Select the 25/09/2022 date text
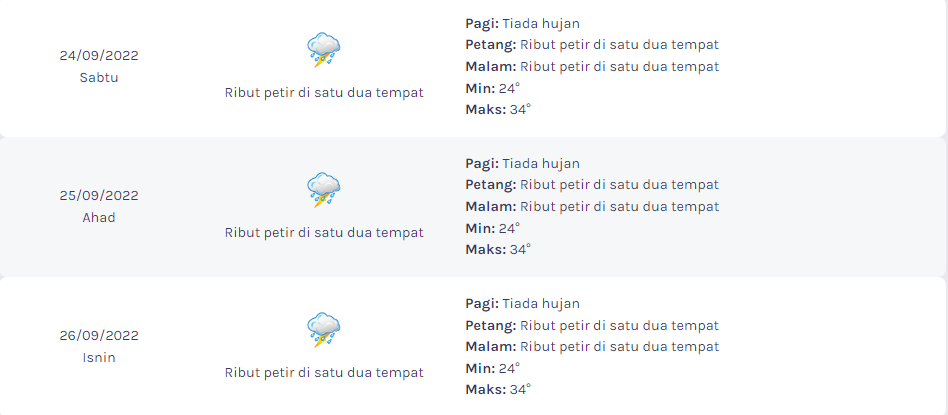The width and height of the screenshot is (948, 415). pos(99,195)
